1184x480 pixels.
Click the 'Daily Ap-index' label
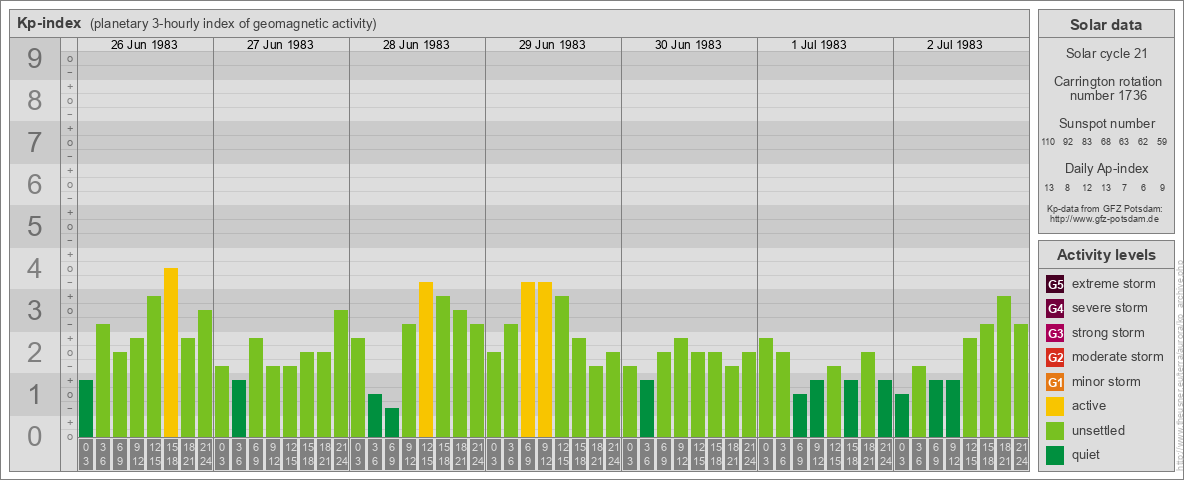1107,168
